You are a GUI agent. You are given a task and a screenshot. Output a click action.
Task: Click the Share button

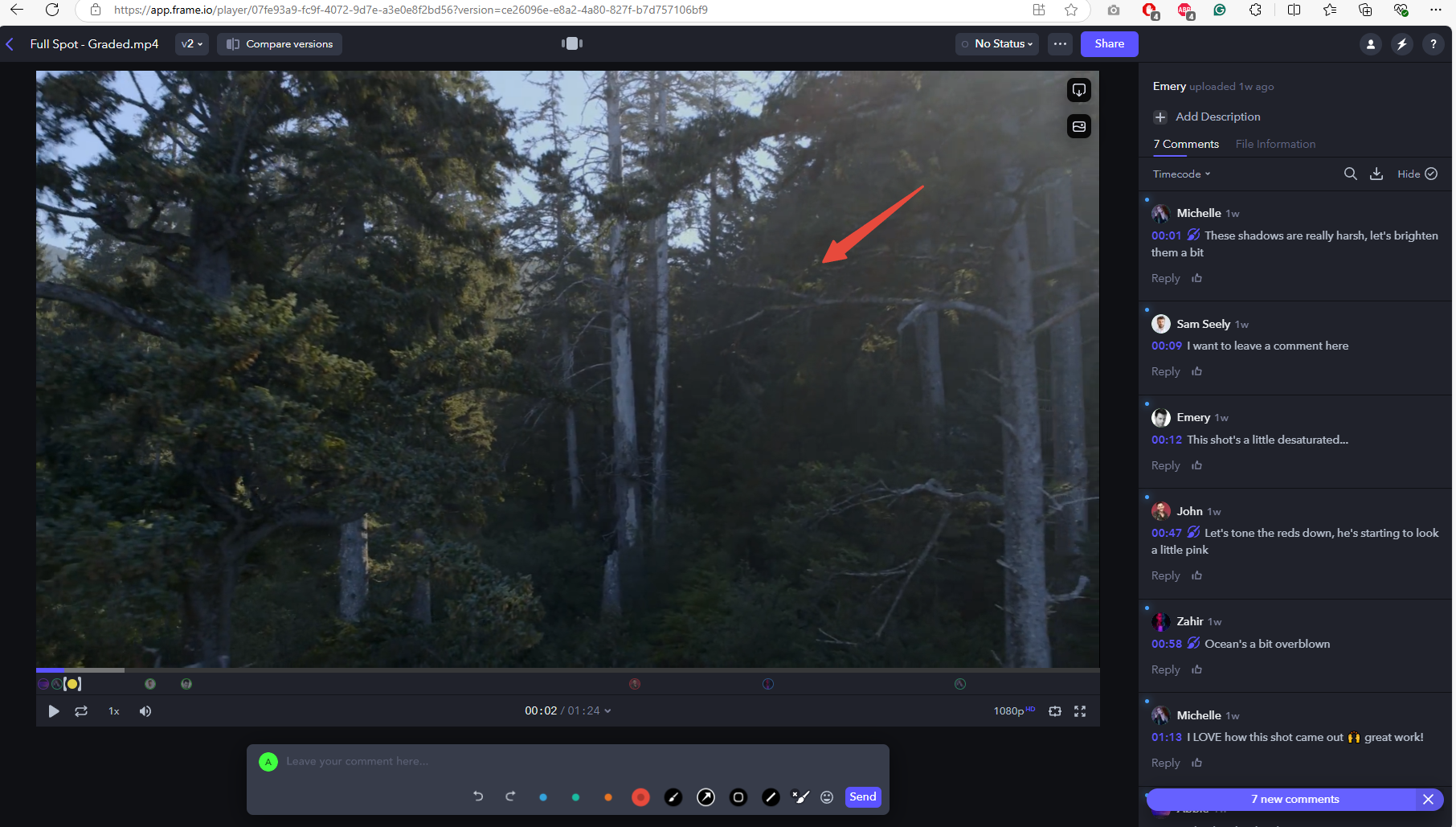coord(1110,44)
